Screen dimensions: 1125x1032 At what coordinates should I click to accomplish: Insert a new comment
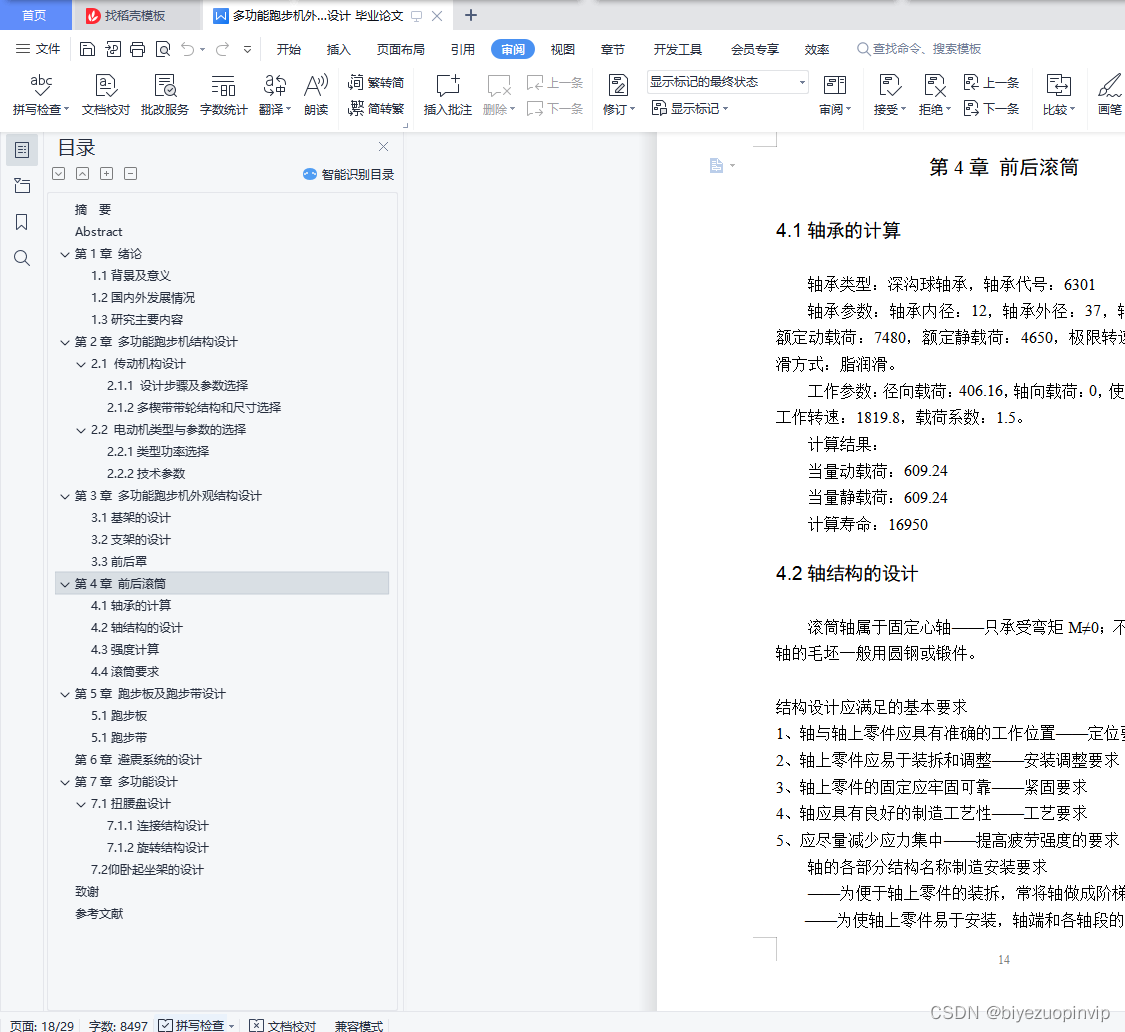[448, 94]
